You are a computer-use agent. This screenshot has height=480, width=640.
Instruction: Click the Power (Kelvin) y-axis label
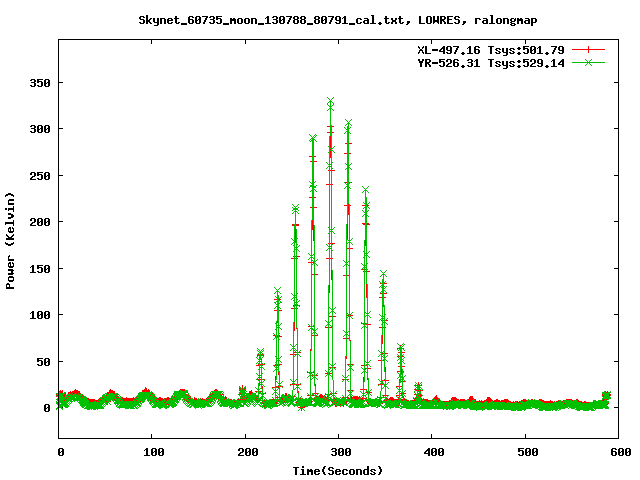pos(11,238)
